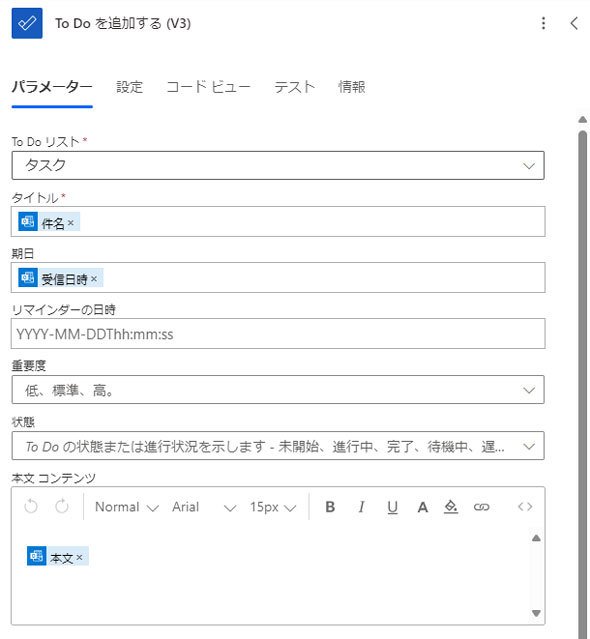Switch to the 情報 tab
This screenshot has height=639, width=590.
[352, 87]
